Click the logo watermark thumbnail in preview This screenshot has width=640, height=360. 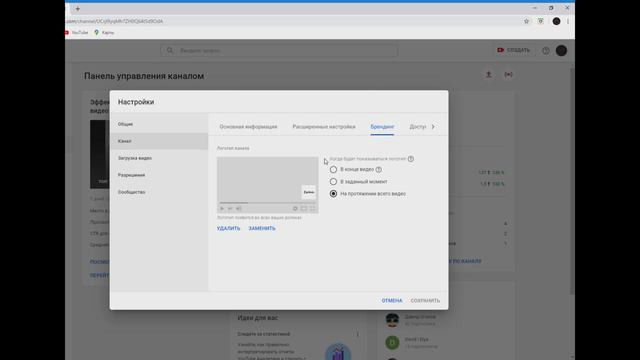click(309, 192)
